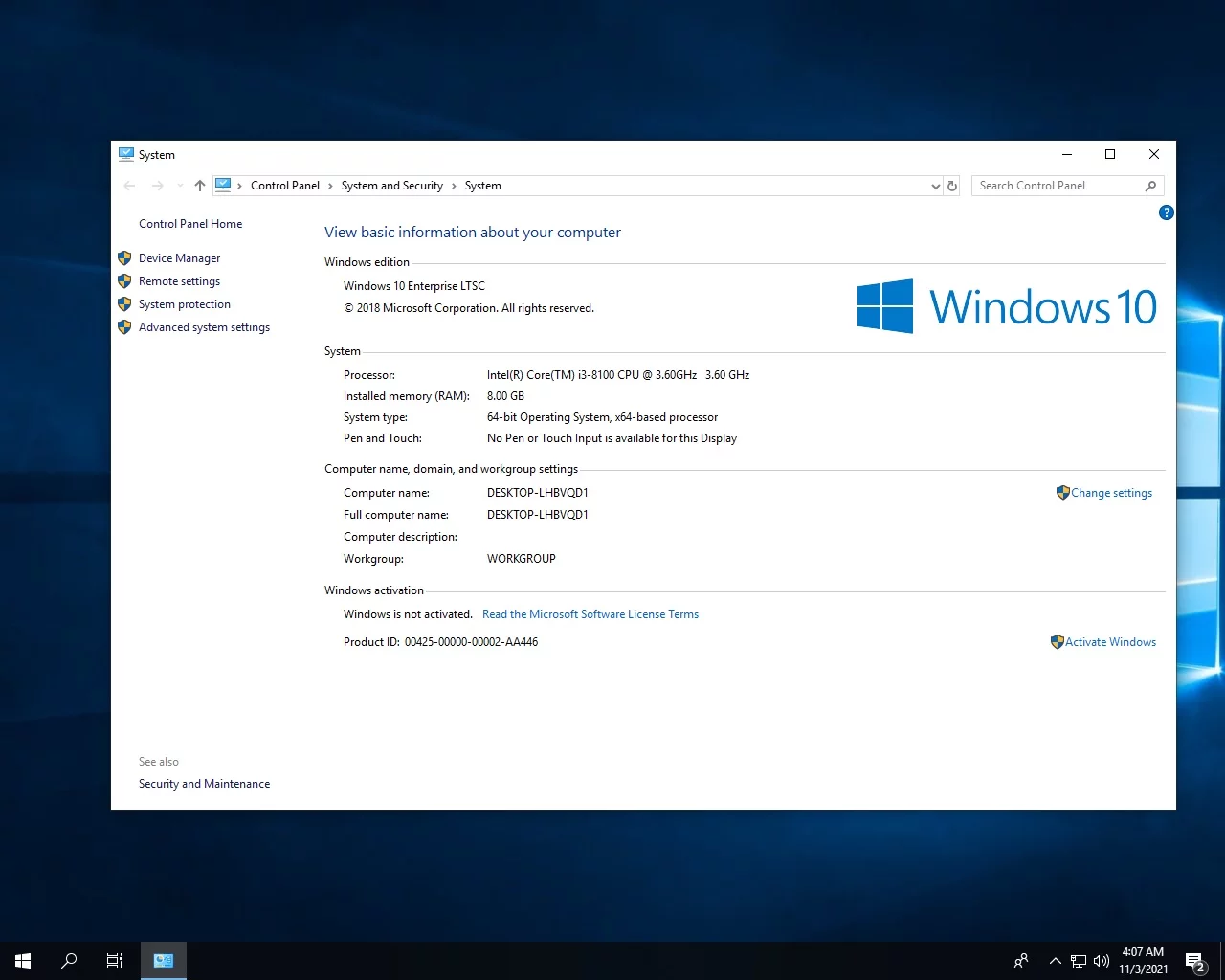Read the Microsoft Software License Terms
This screenshot has width=1225, height=980.
tap(590, 614)
